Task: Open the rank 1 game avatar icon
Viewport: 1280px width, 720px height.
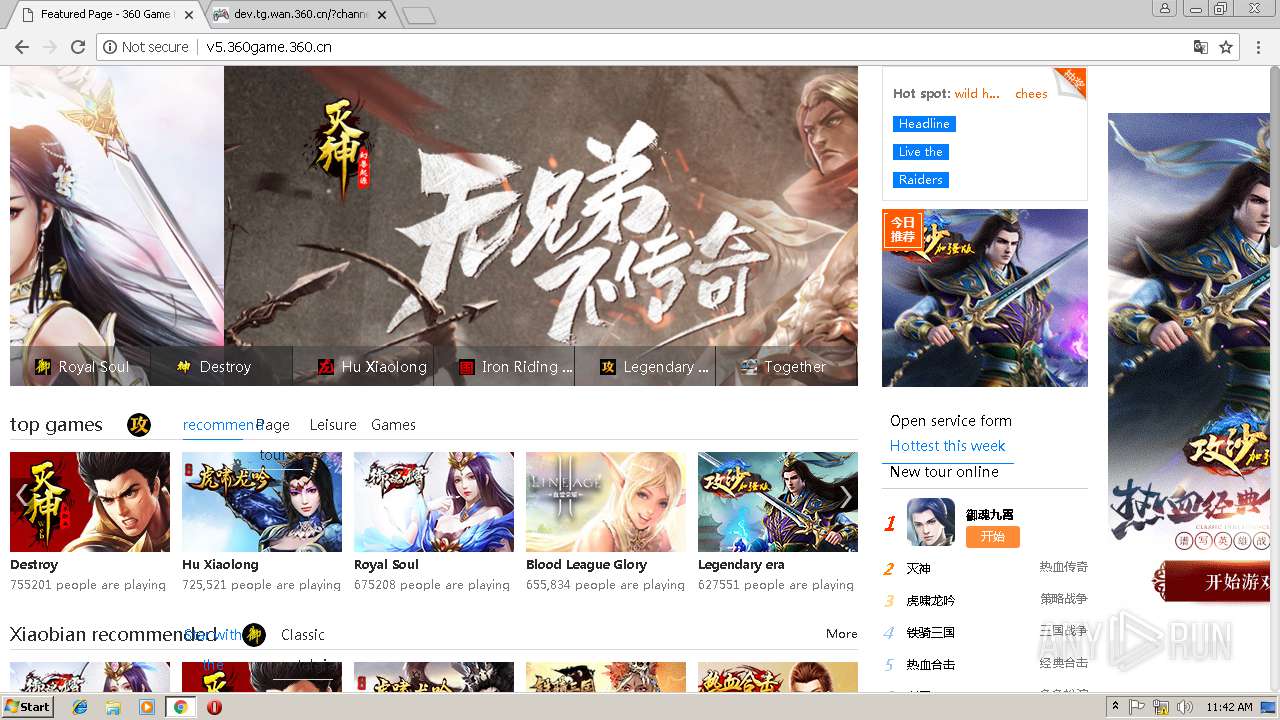Action: [930, 522]
